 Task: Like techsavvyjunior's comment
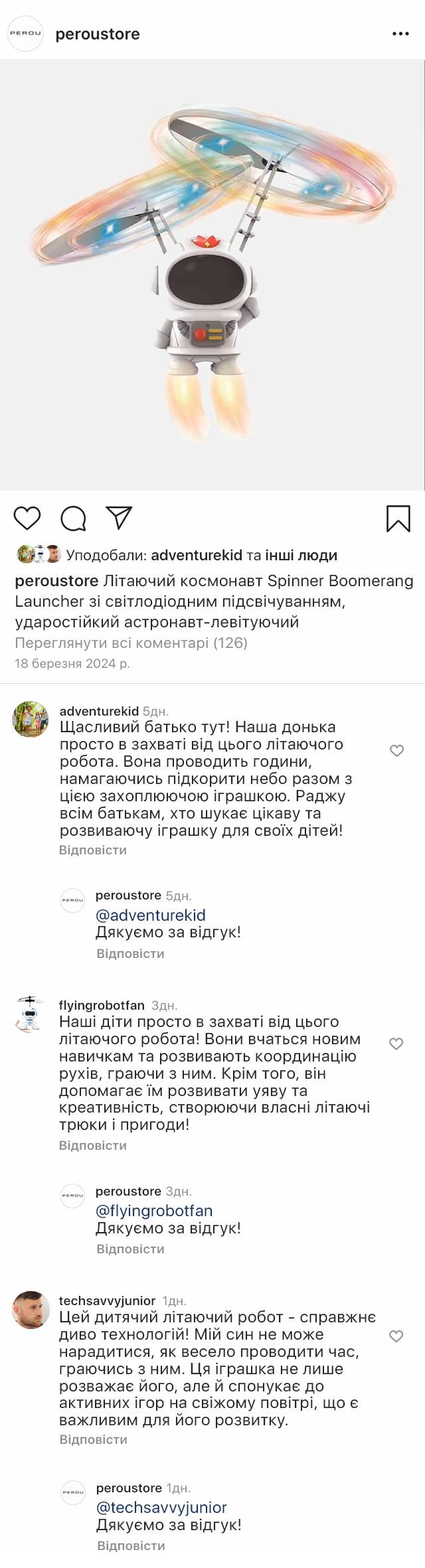[396, 1336]
